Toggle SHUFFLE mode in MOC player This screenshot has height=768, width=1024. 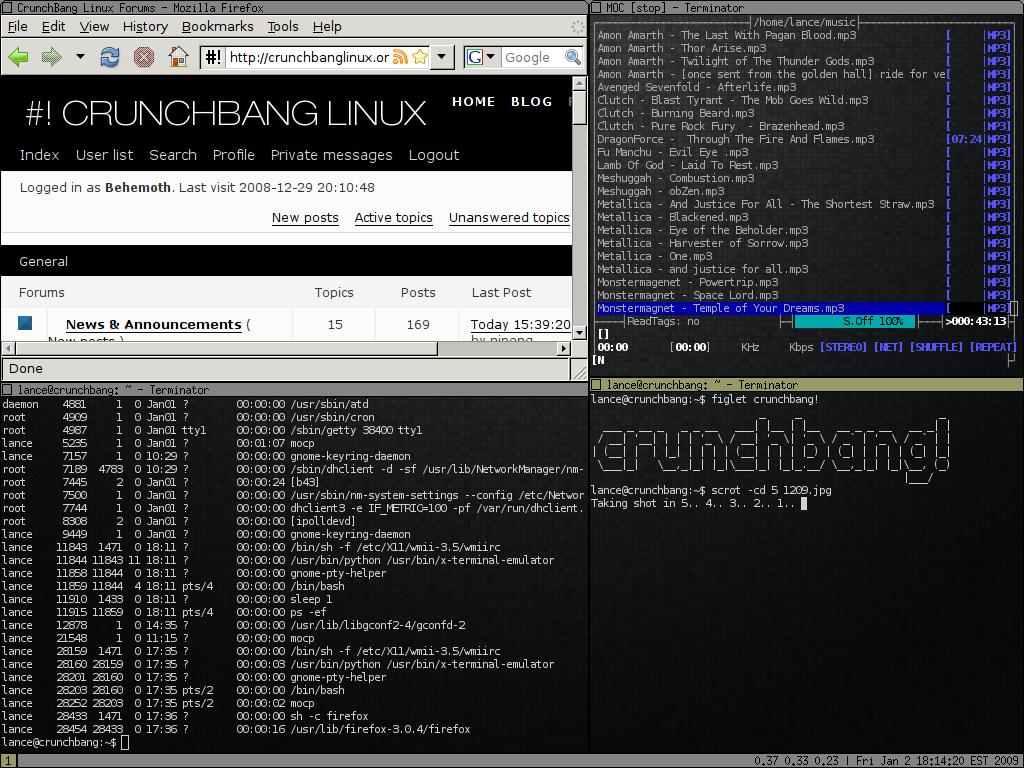point(936,347)
